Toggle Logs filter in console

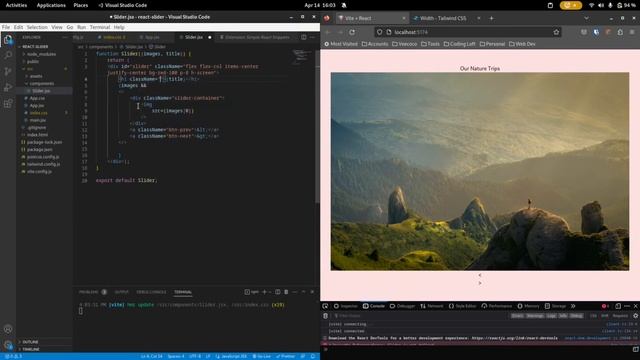coord(551,316)
